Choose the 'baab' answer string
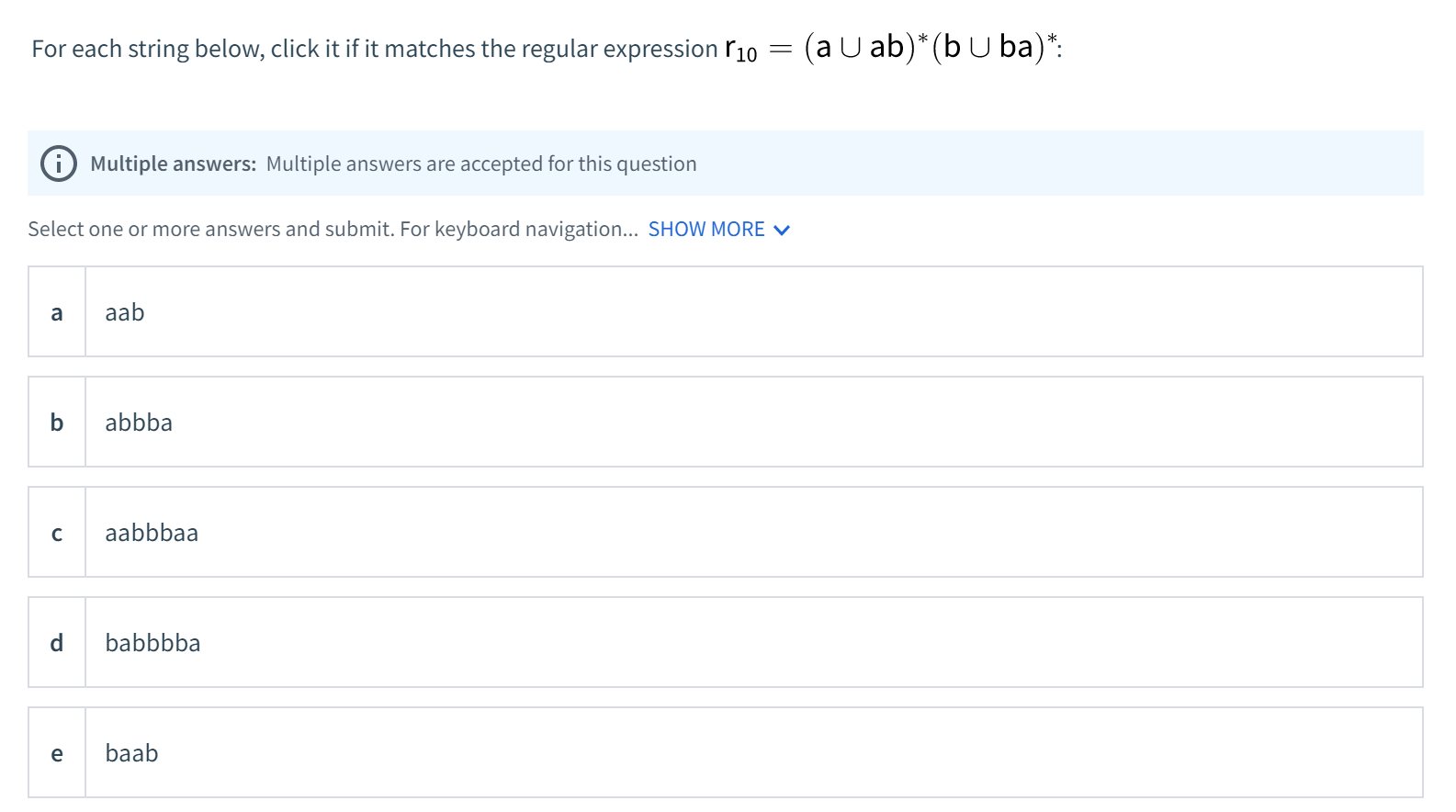Screen dimensions: 1456x812 131,753
